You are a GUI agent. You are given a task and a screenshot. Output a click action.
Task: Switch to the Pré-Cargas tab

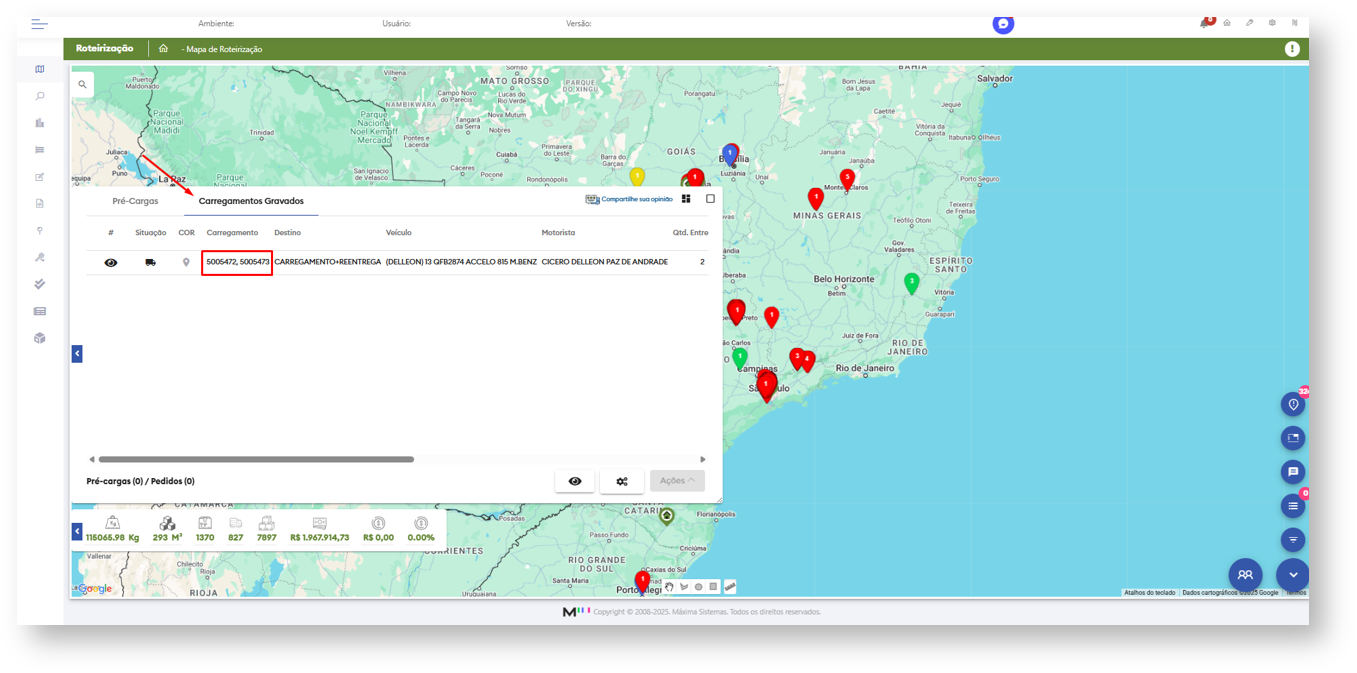(135, 201)
